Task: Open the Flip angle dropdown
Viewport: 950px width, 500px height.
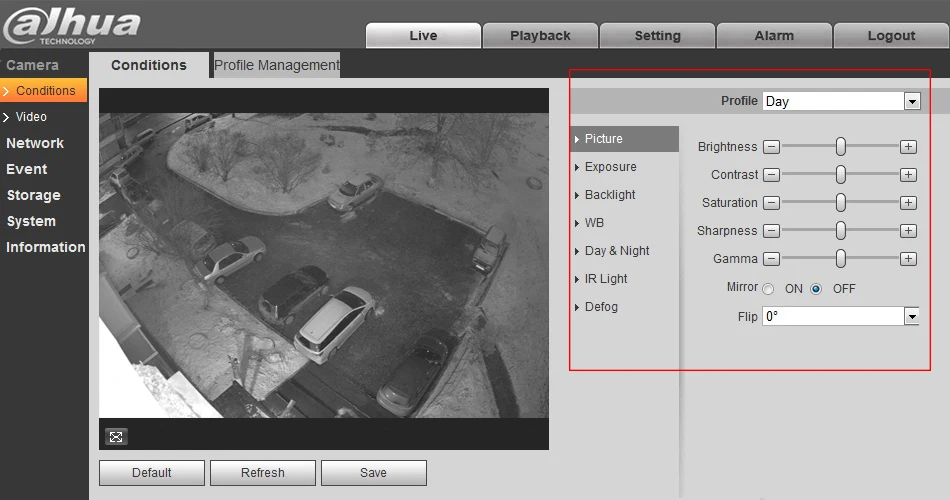Action: (840, 316)
